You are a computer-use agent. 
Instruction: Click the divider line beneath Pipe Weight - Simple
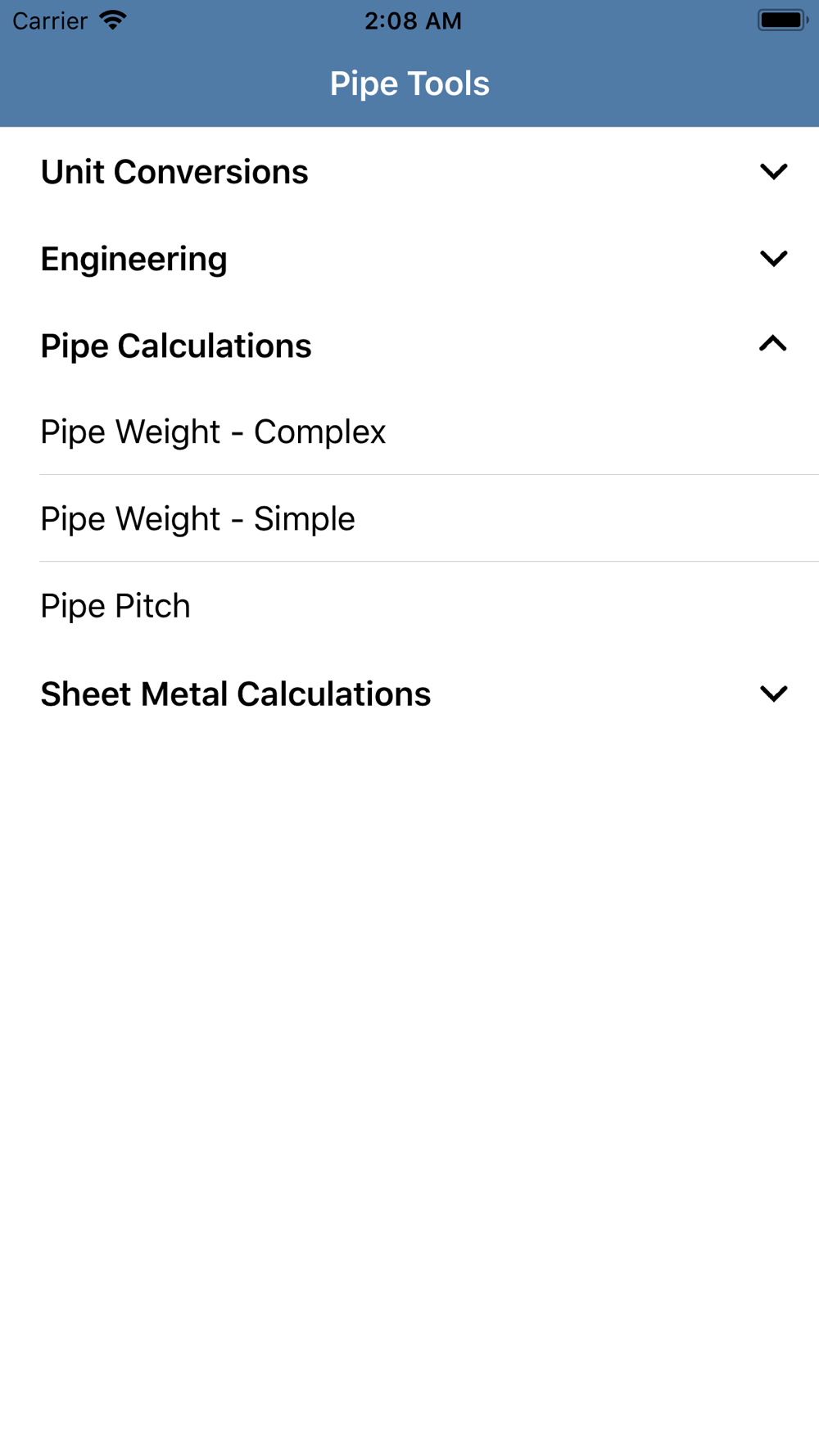[x=429, y=561]
